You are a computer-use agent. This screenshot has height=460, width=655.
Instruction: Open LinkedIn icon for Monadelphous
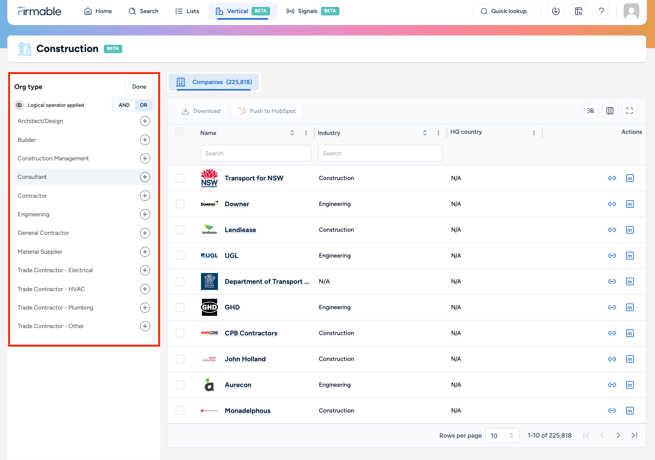[x=630, y=411]
